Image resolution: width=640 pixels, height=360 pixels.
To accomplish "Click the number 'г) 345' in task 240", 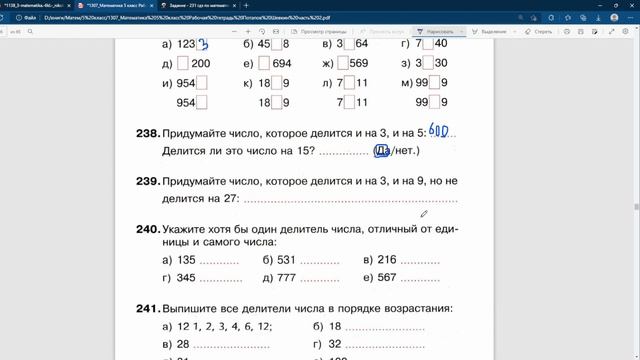I will point(179,278).
